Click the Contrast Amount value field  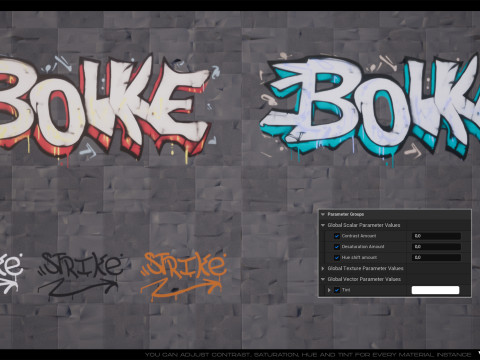(436, 236)
